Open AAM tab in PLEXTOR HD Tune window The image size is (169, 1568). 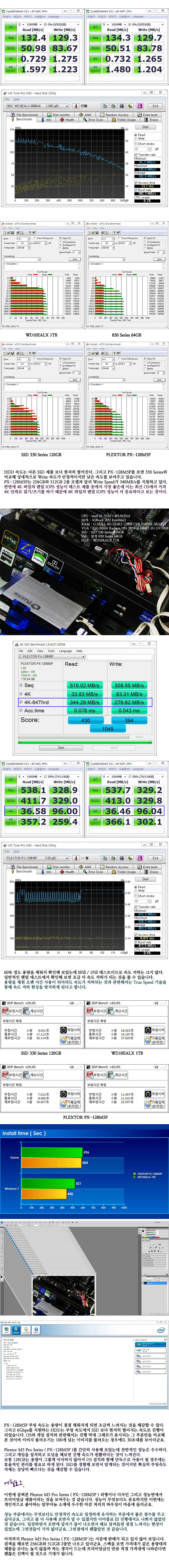85,867
